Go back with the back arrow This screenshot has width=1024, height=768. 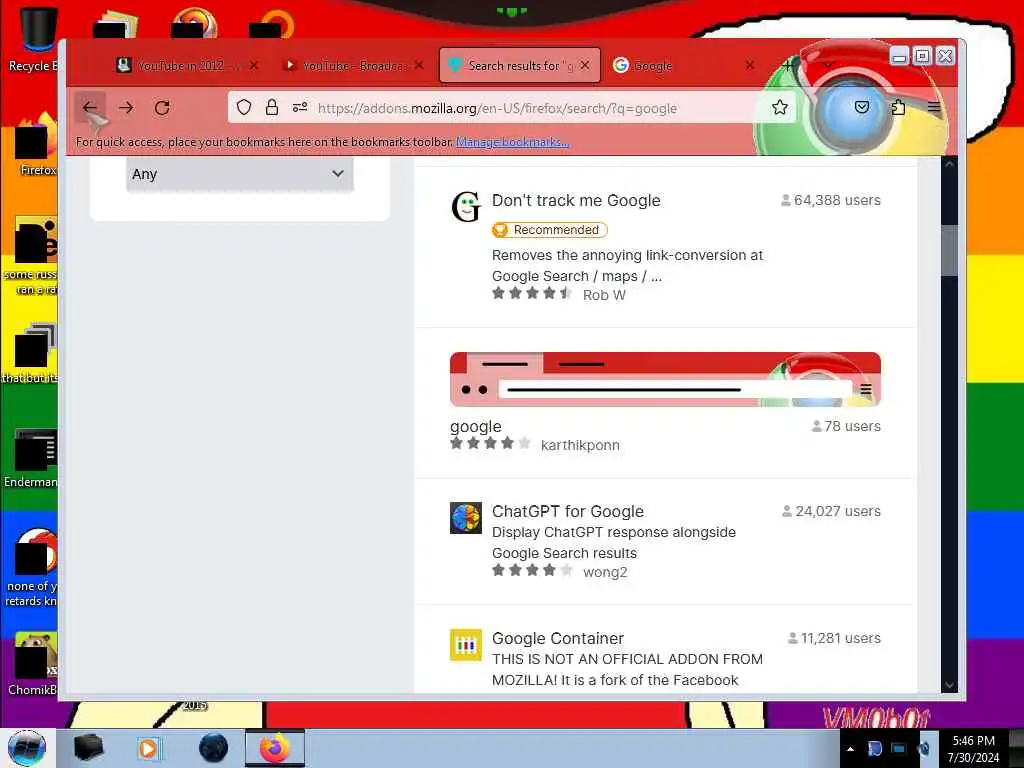[x=90, y=108]
